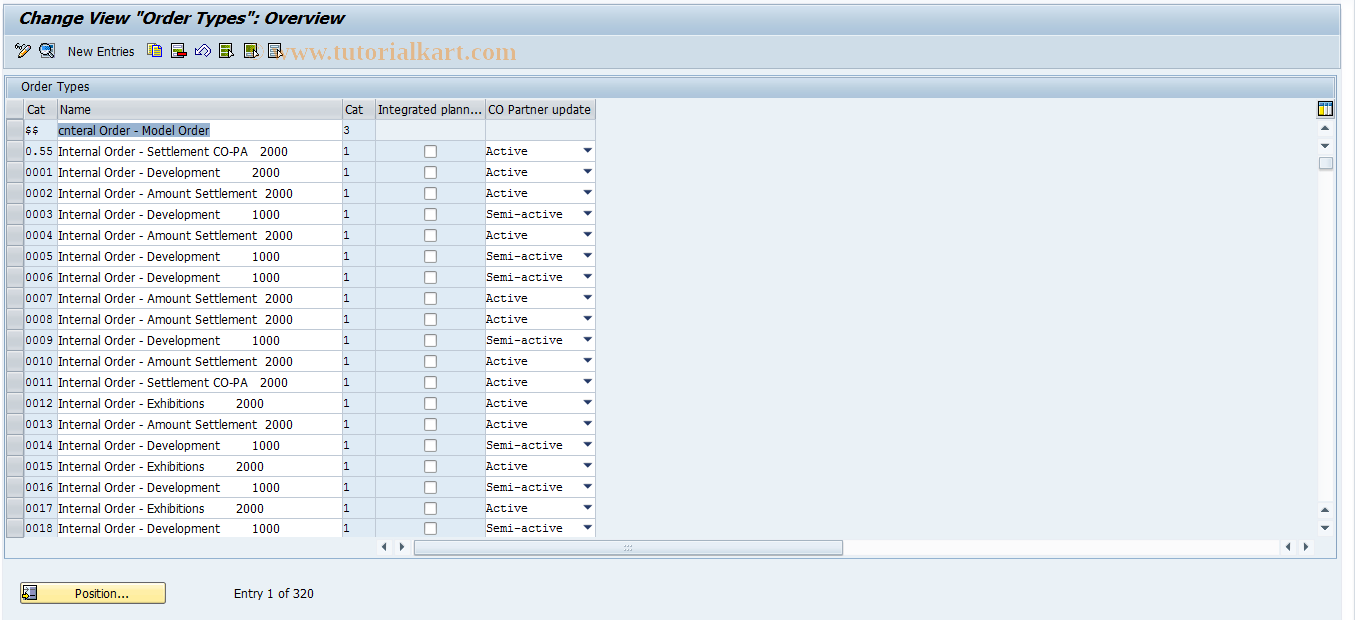This screenshot has width=1355, height=620.
Task: Click the New Entries button
Action: [101, 51]
